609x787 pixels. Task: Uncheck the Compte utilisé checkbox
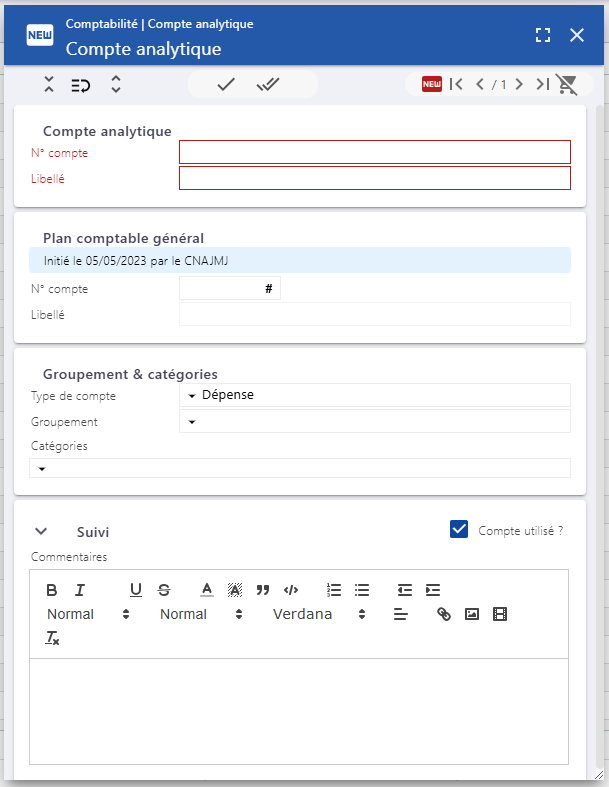(459, 530)
